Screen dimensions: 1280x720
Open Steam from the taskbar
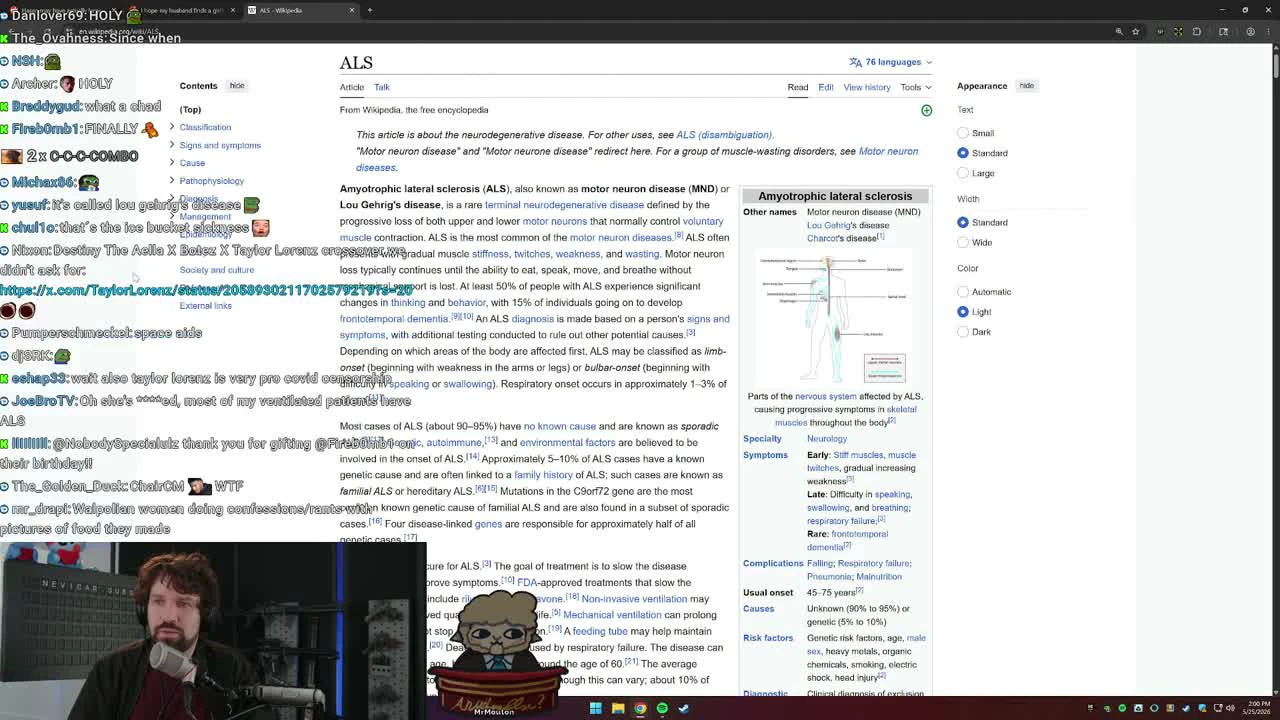684,708
